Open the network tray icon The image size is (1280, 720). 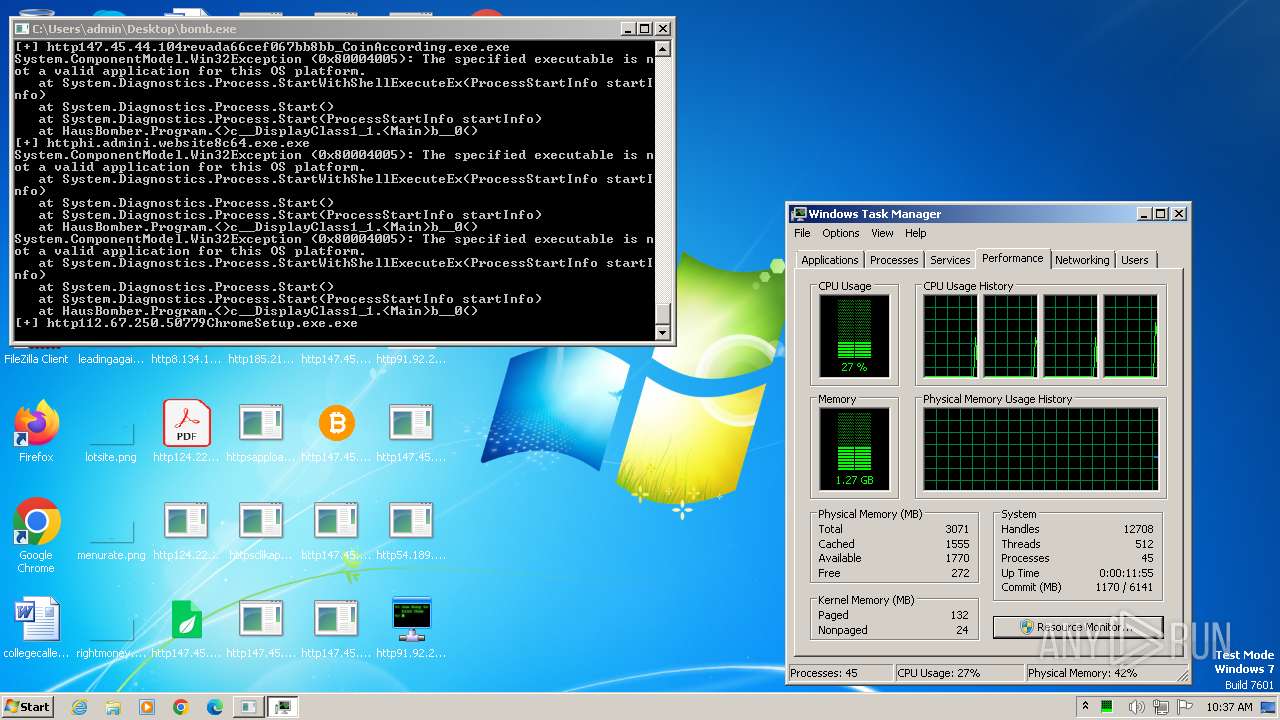coord(1161,707)
